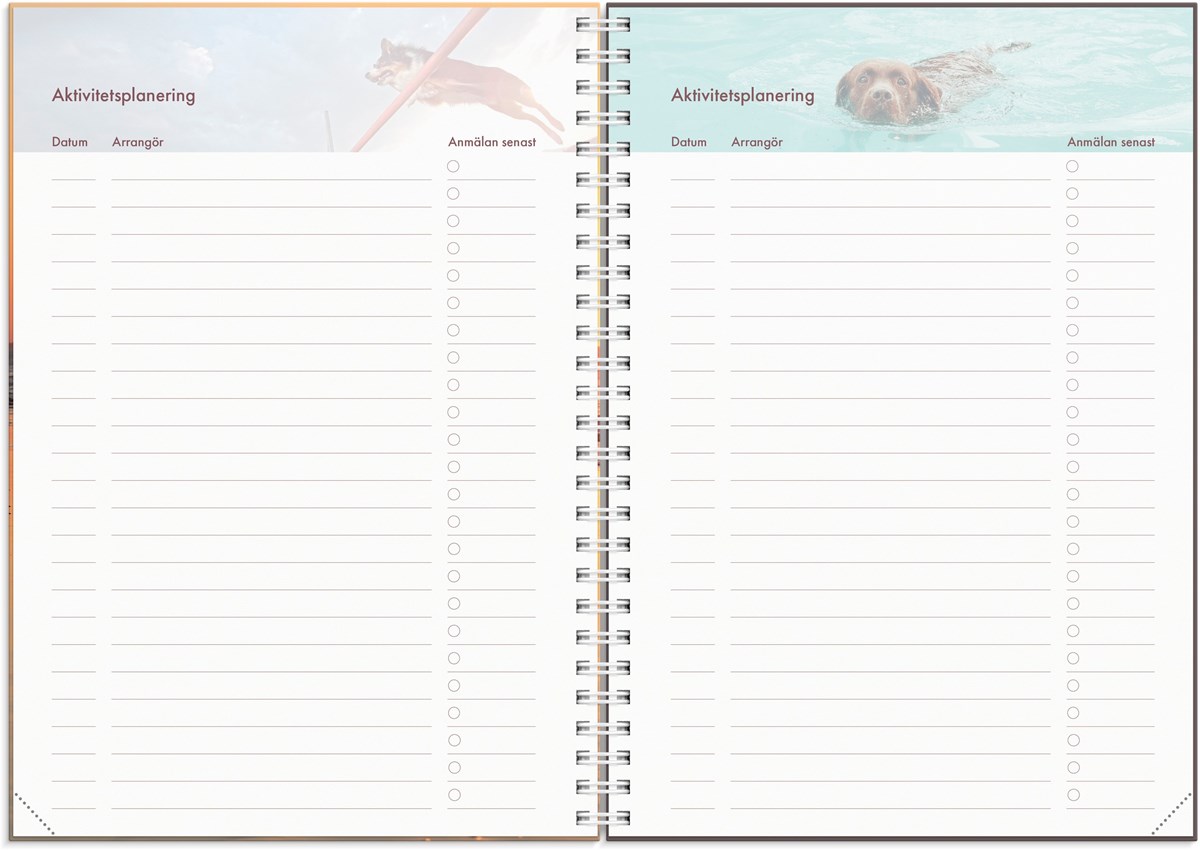
Task: Click Anmälan senast header on left page
Action: click(492, 142)
